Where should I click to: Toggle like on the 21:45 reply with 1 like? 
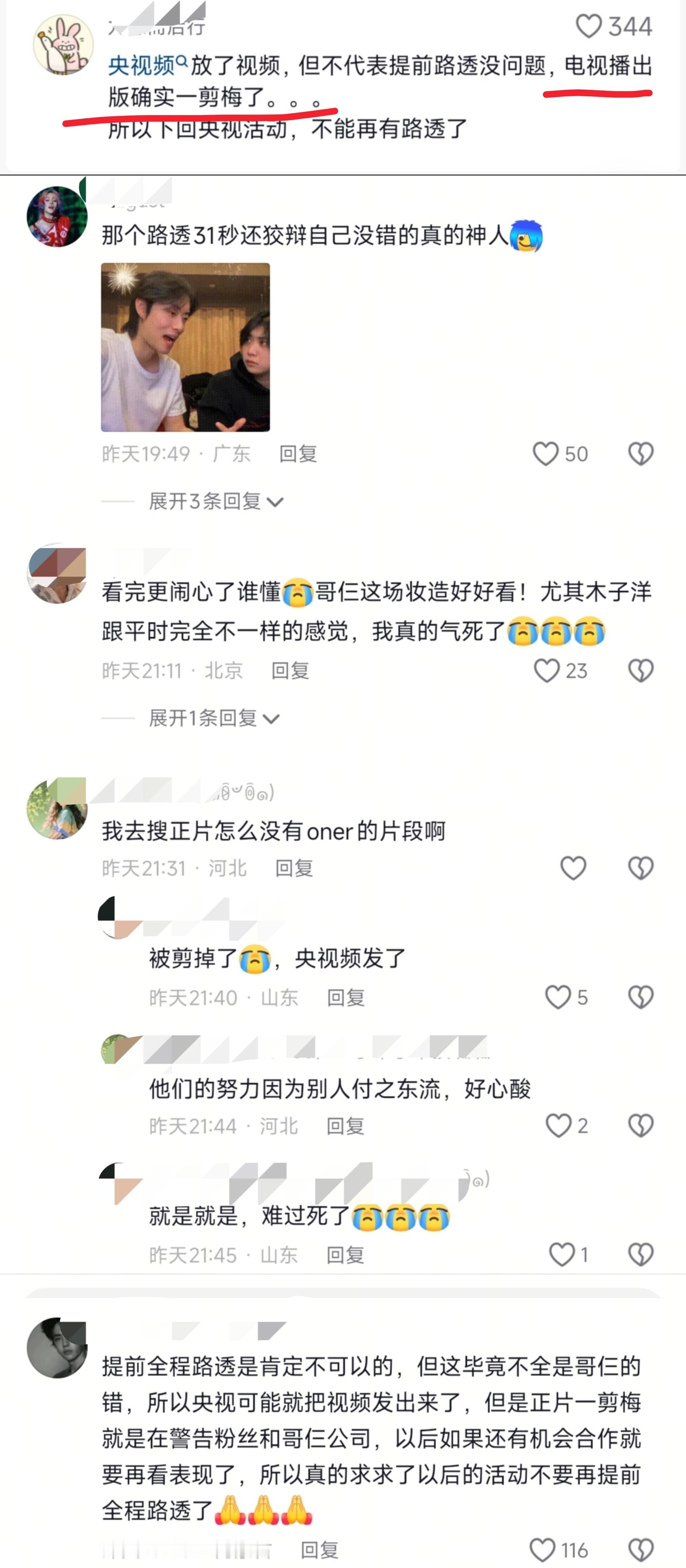pyautogui.click(x=561, y=1255)
